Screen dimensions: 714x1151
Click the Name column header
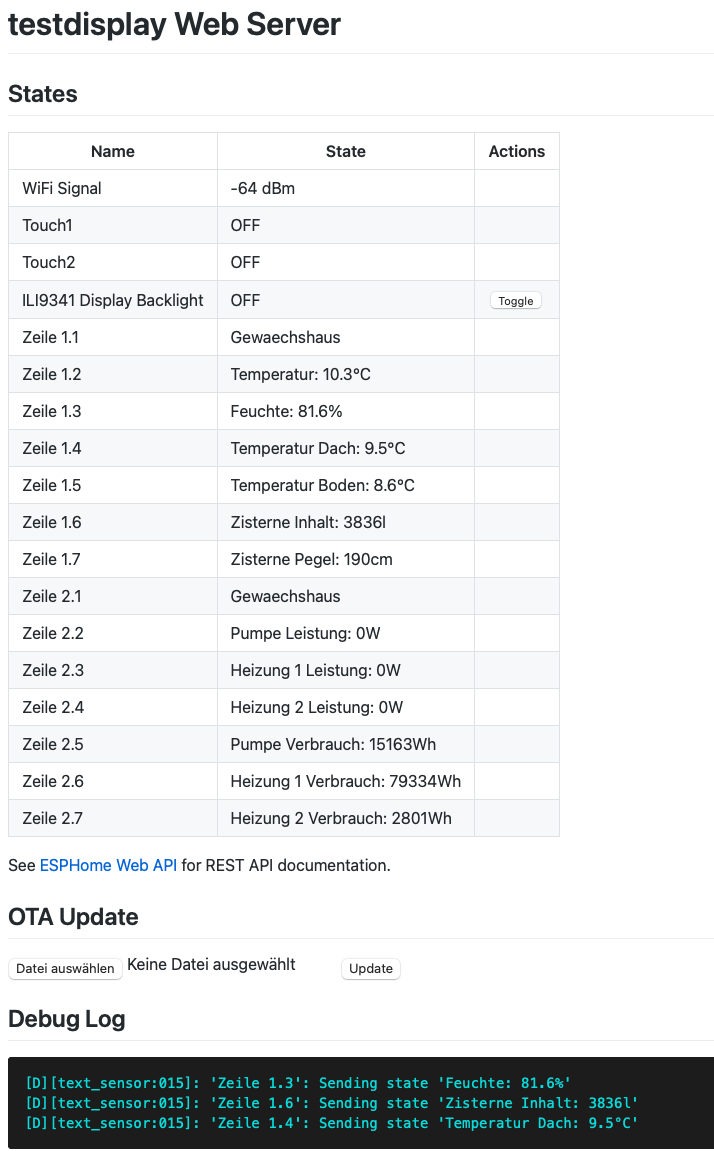pyautogui.click(x=113, y=151)
